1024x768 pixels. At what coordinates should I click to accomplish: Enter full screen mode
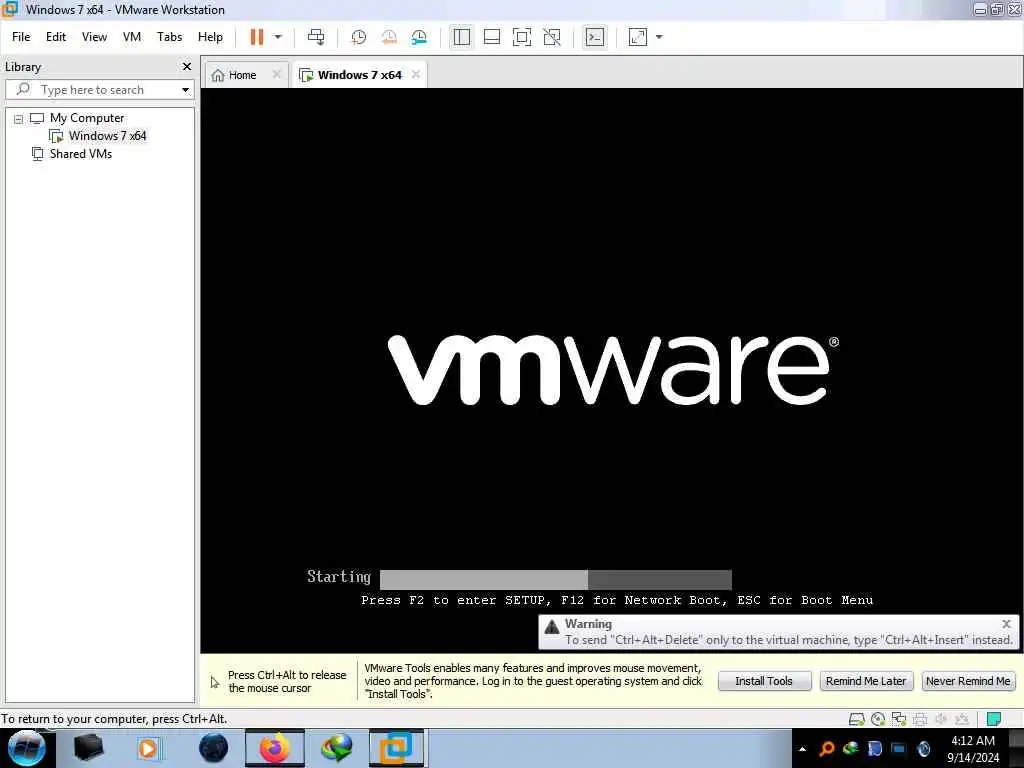pyautogui.click(x=522, y=37)
